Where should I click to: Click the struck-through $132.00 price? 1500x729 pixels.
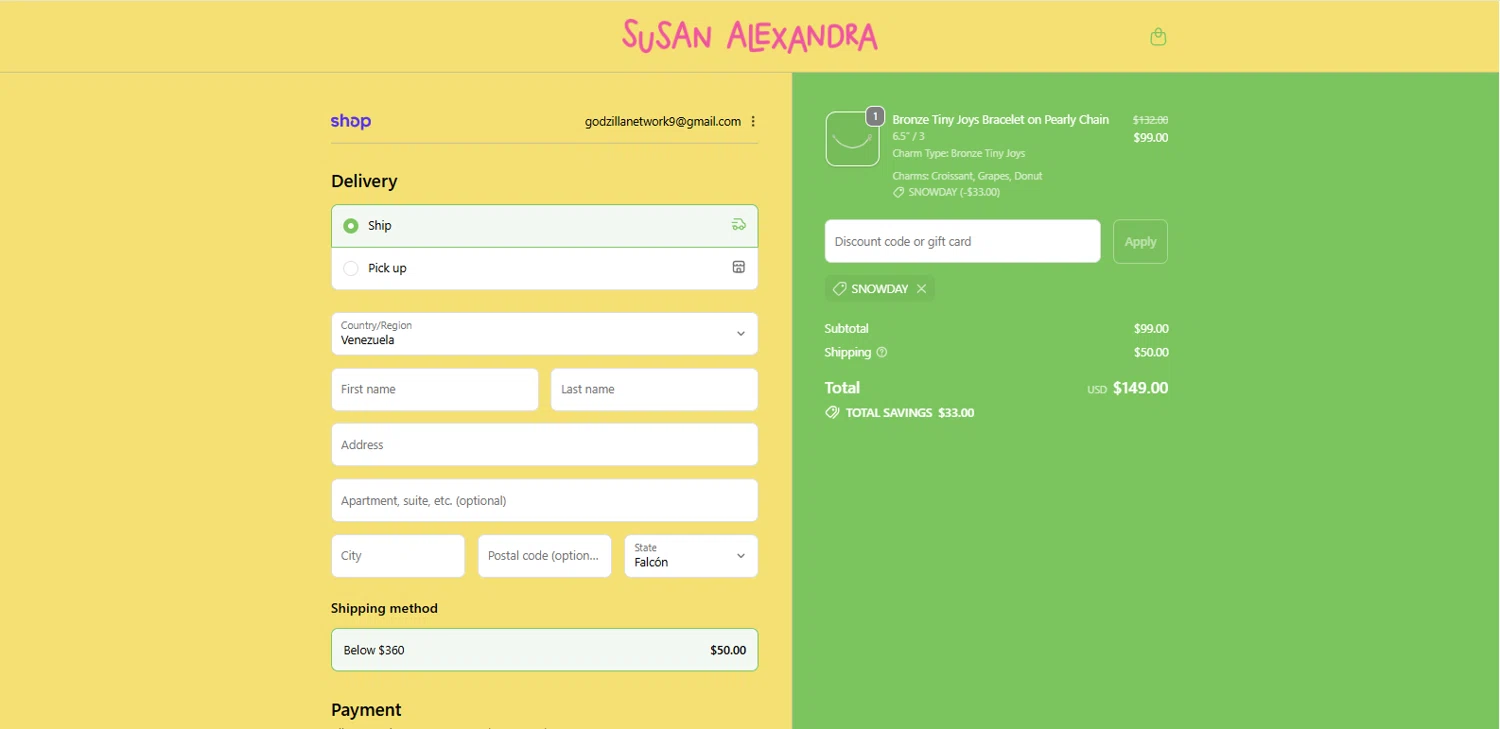(x=1150, y=120)
